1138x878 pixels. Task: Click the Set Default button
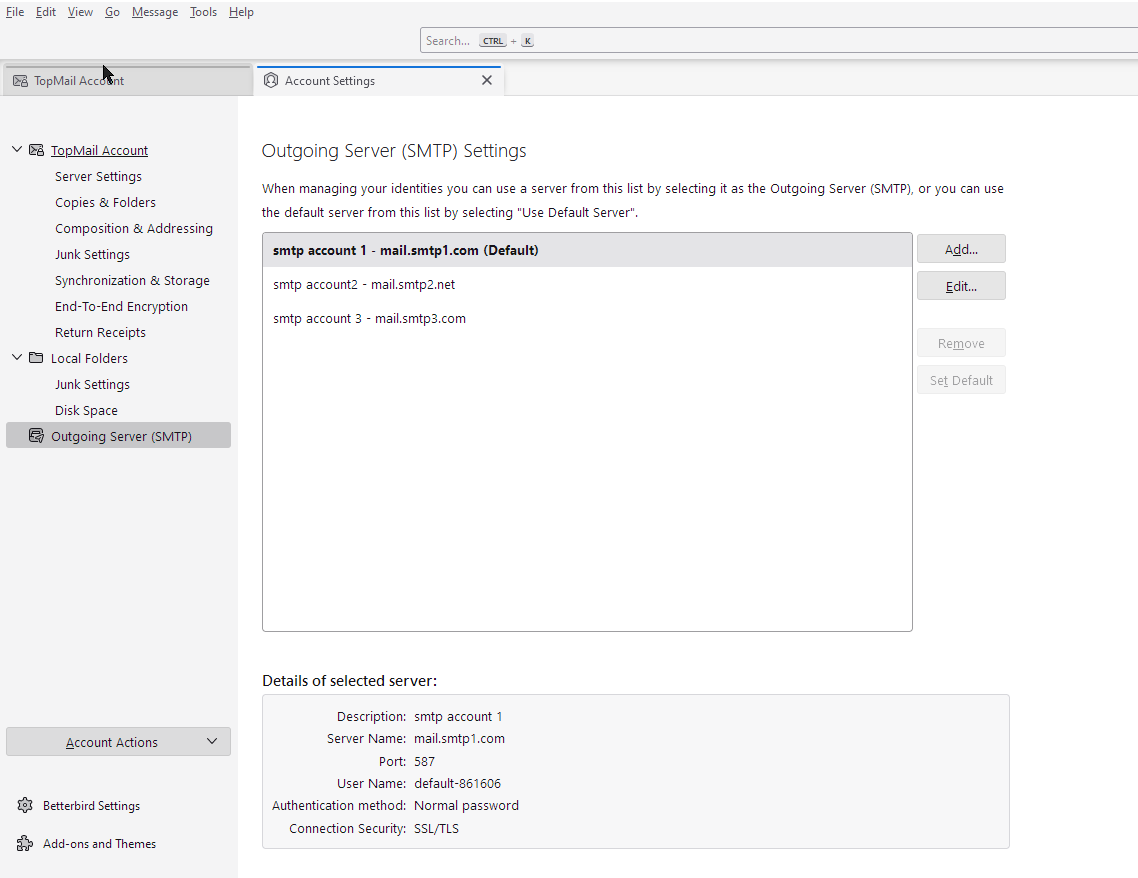pos(961,380)
